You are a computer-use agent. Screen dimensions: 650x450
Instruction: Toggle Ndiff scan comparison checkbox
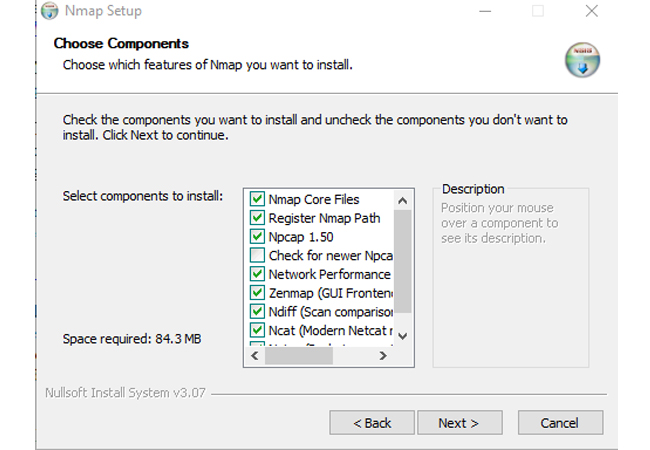click(257, 311)
